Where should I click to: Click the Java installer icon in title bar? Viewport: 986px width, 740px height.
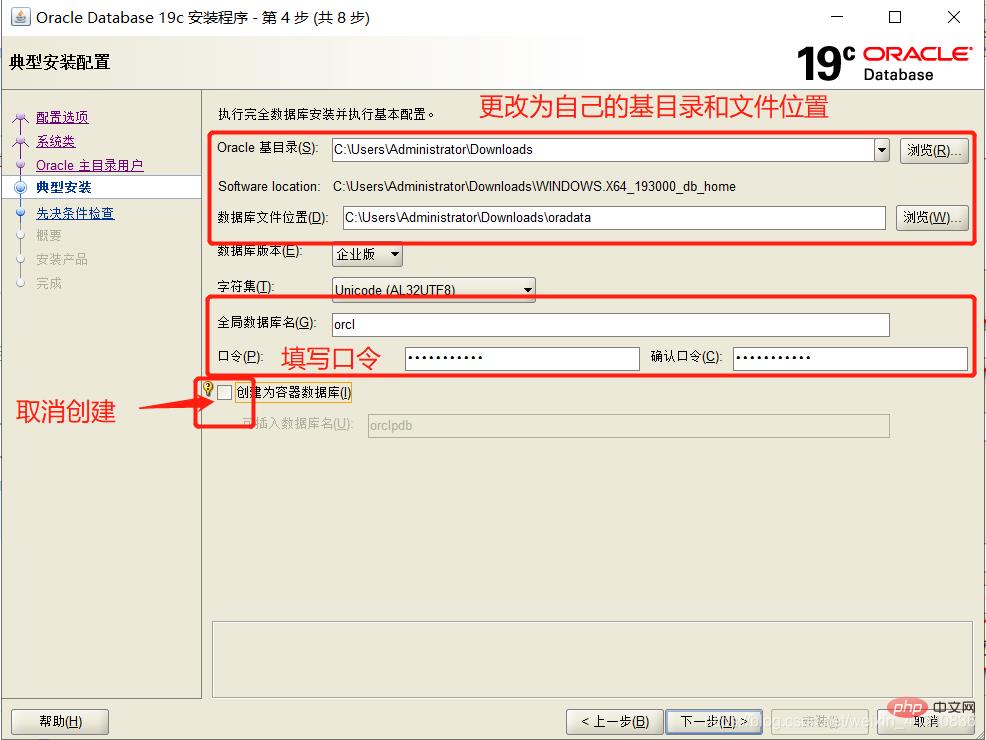tap(20, 17)
